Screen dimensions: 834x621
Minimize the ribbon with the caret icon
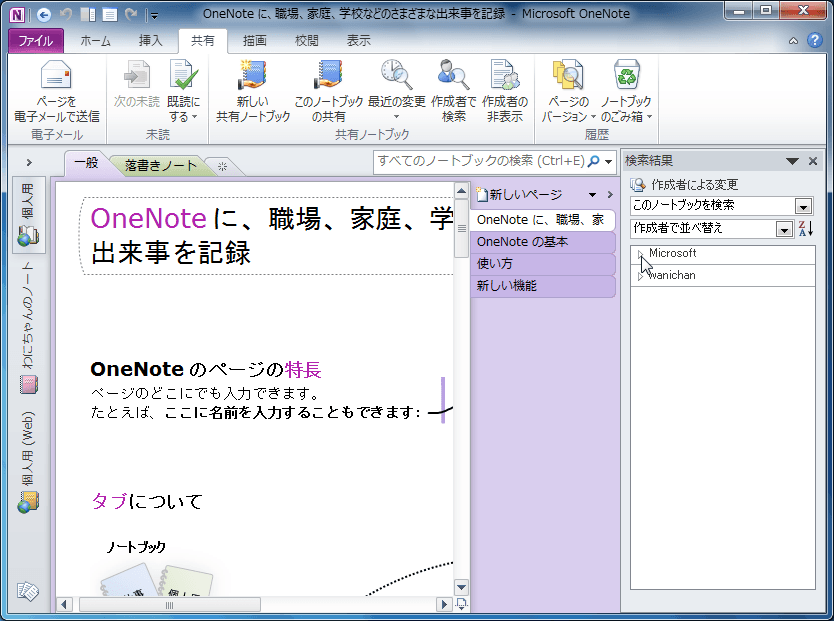click(793, 41)
